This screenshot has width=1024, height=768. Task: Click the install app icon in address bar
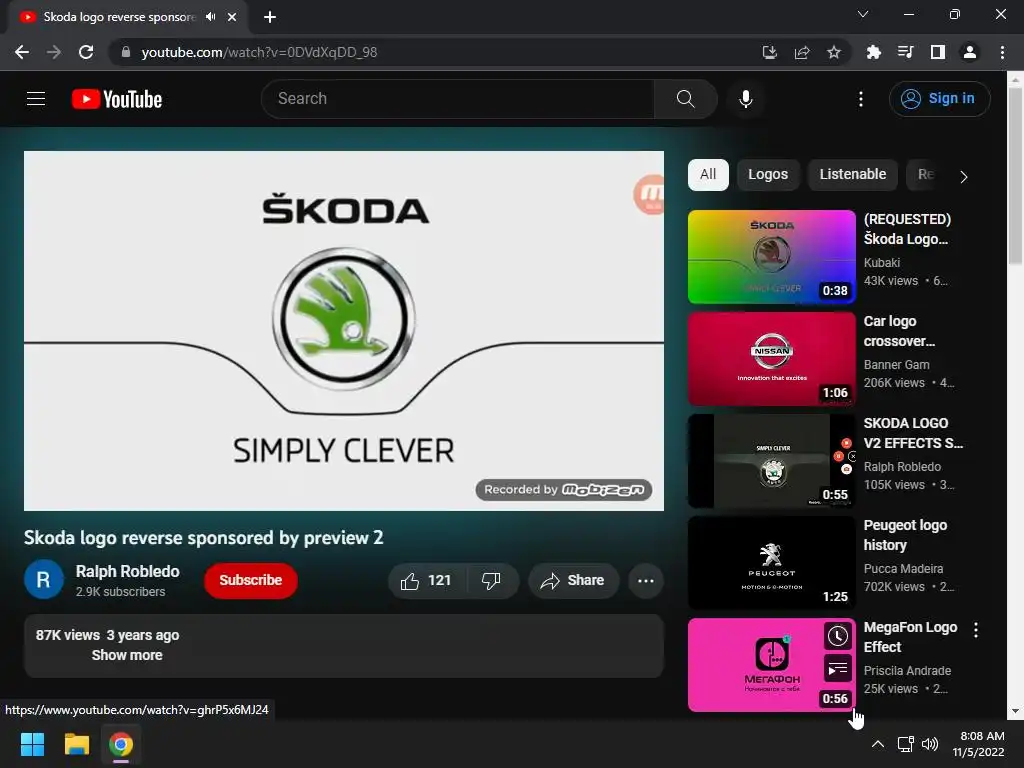pos(770,52)
